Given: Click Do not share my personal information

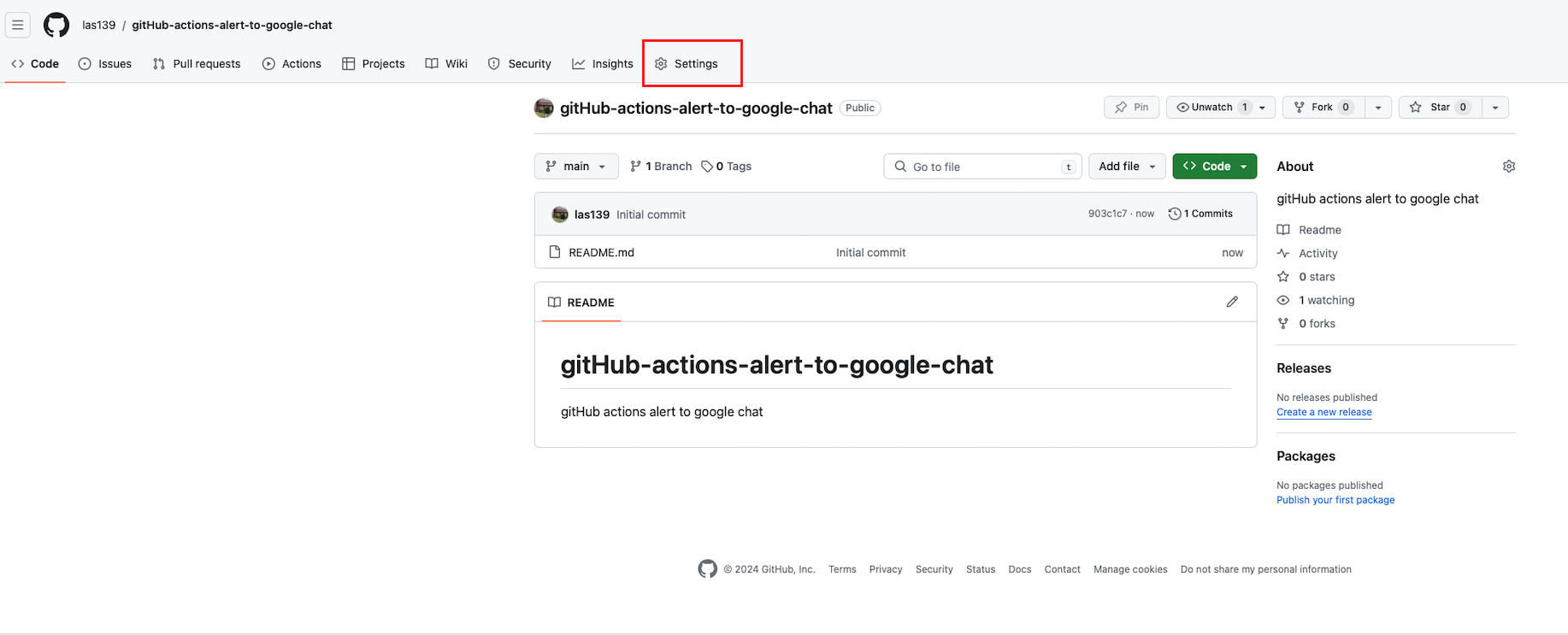Looking at the screenshot, I should 1266,569.
